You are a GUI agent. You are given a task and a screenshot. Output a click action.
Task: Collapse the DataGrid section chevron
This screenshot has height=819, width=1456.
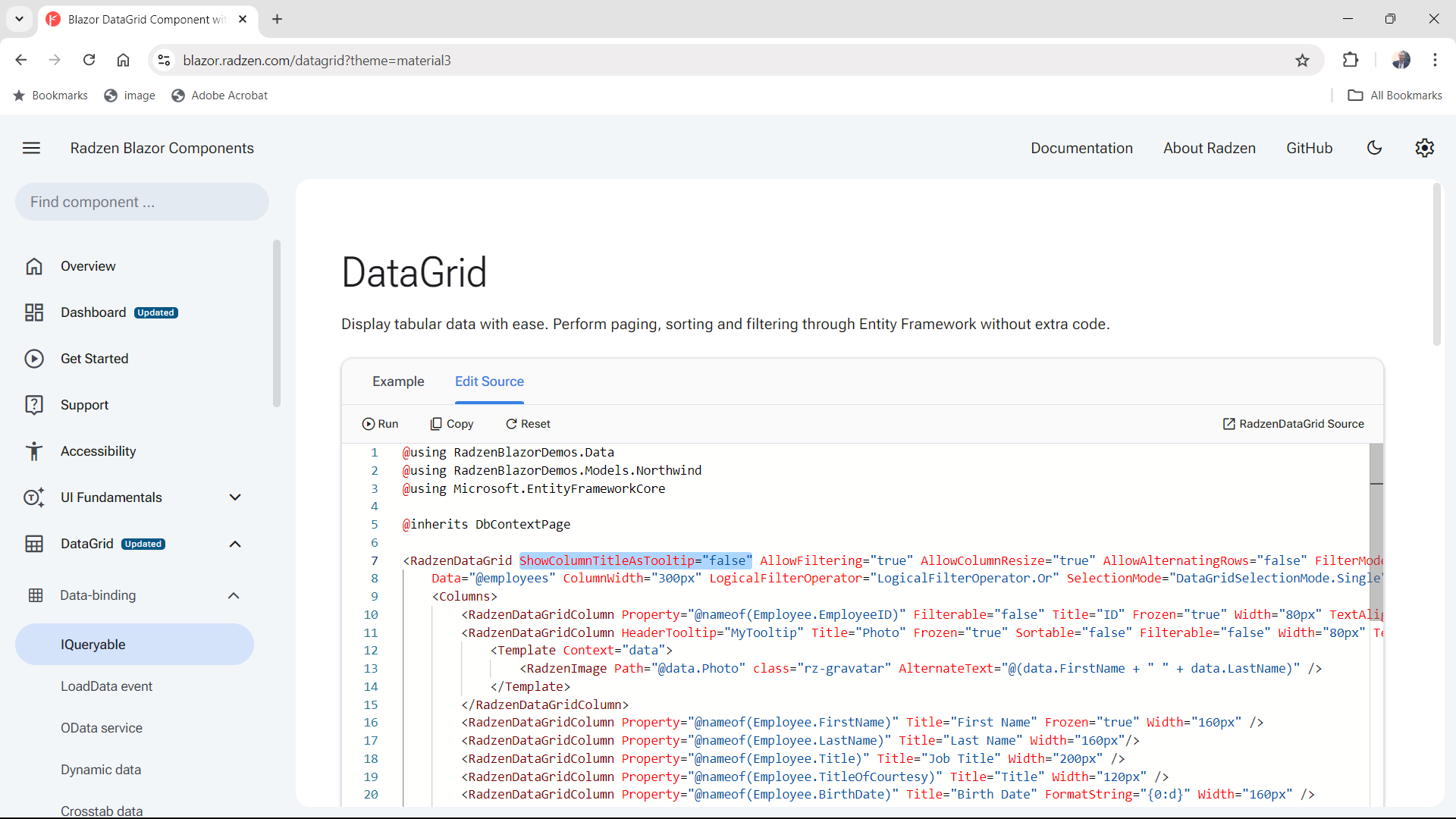click(235, 544)
